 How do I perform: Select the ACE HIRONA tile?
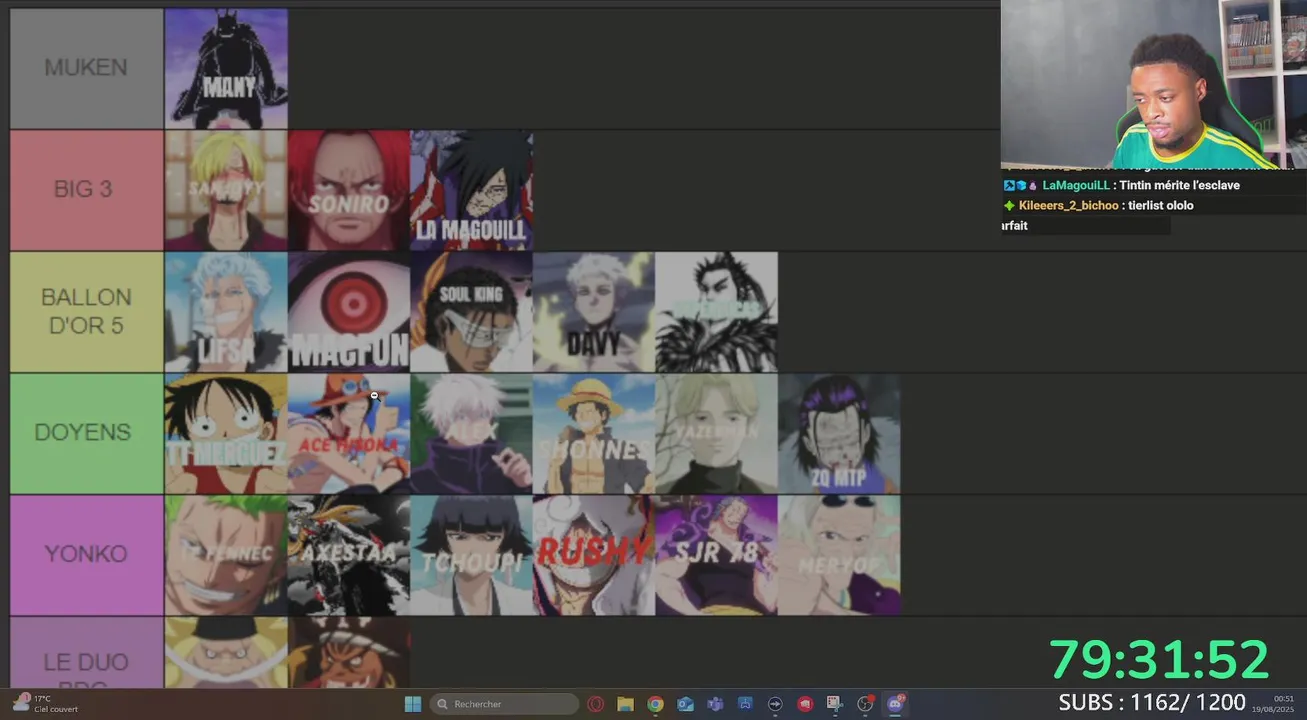pyautogui.click(x=349, y=434)
